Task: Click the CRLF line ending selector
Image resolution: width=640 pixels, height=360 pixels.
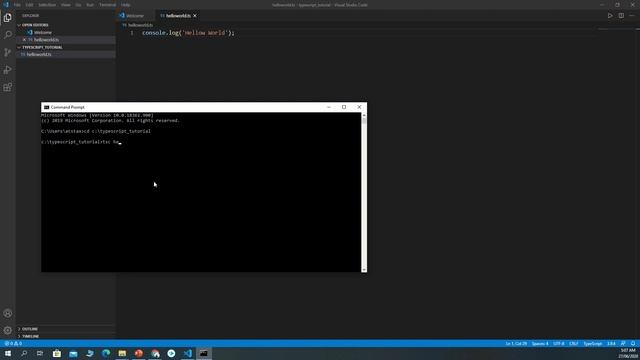Action: (573, 344)
